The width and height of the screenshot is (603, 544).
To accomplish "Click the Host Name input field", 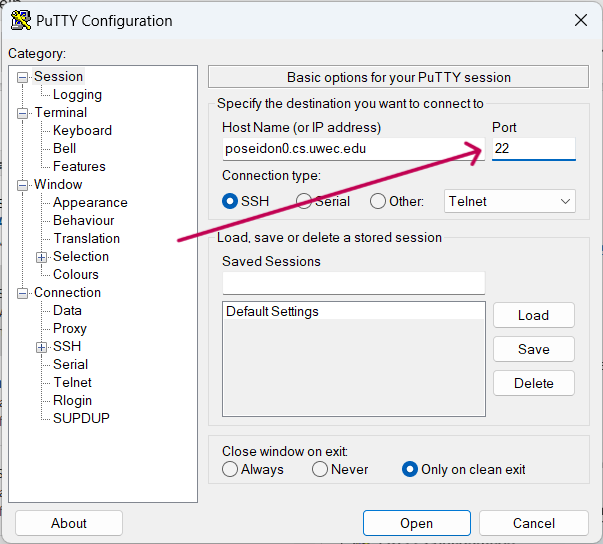I will [353, 149].
